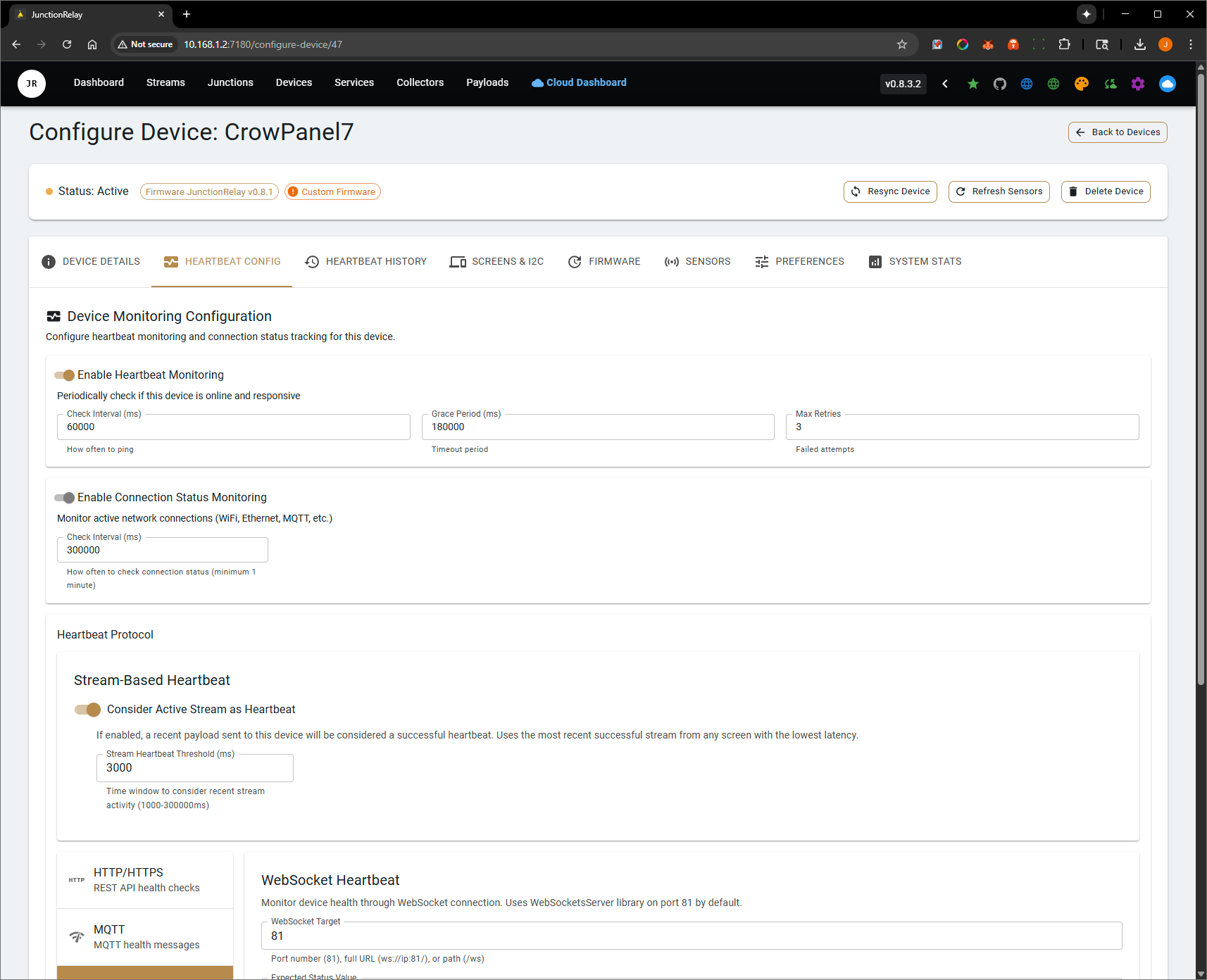Open the Cloud Dashboard link
1207x980 pixels.
579,82
